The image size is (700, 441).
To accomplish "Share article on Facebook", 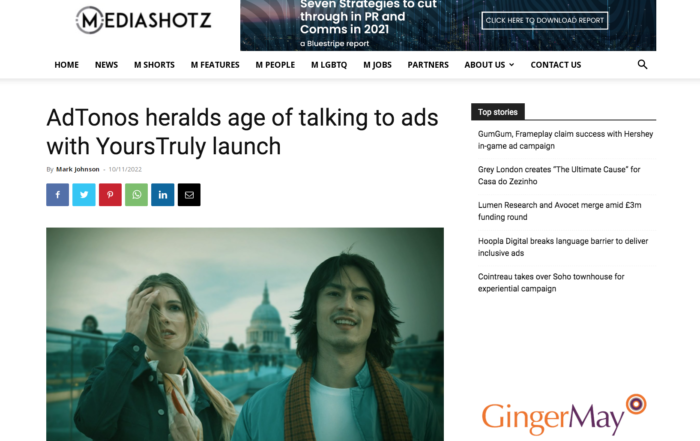I will tap(58, 195).
